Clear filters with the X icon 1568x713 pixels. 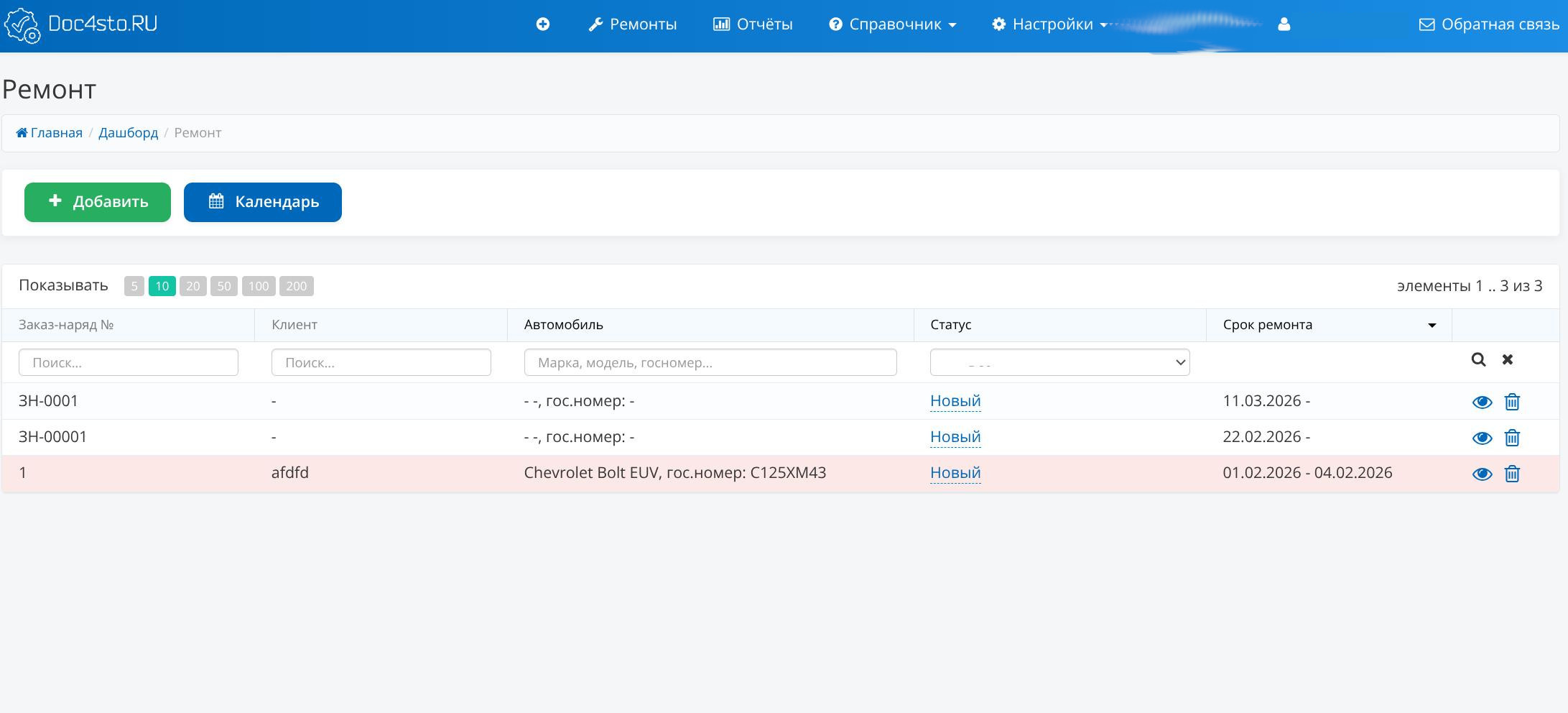(x=1508, y=359)
